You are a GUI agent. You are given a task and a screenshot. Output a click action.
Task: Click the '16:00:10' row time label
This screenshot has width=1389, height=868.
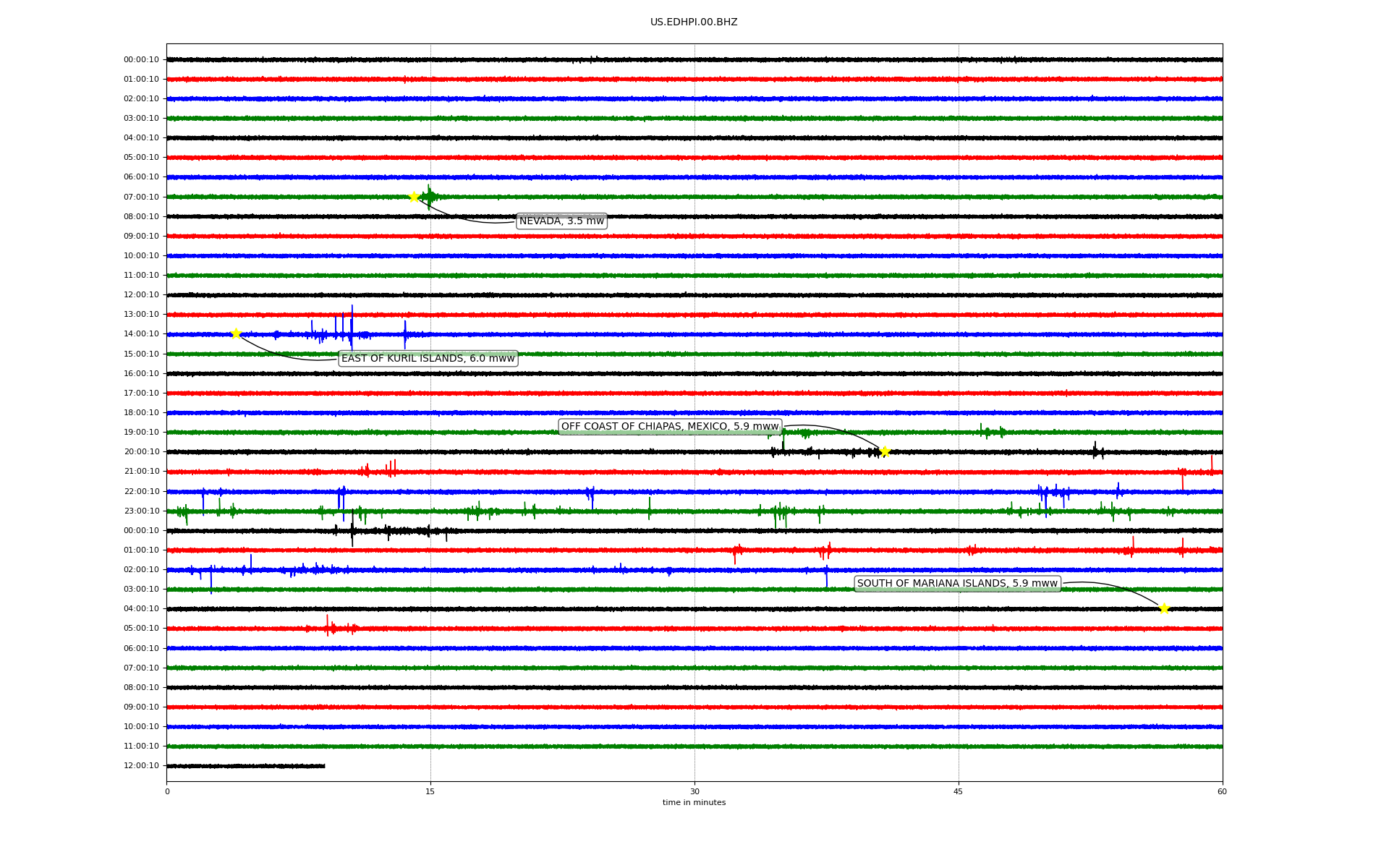[x=141, y=374]
